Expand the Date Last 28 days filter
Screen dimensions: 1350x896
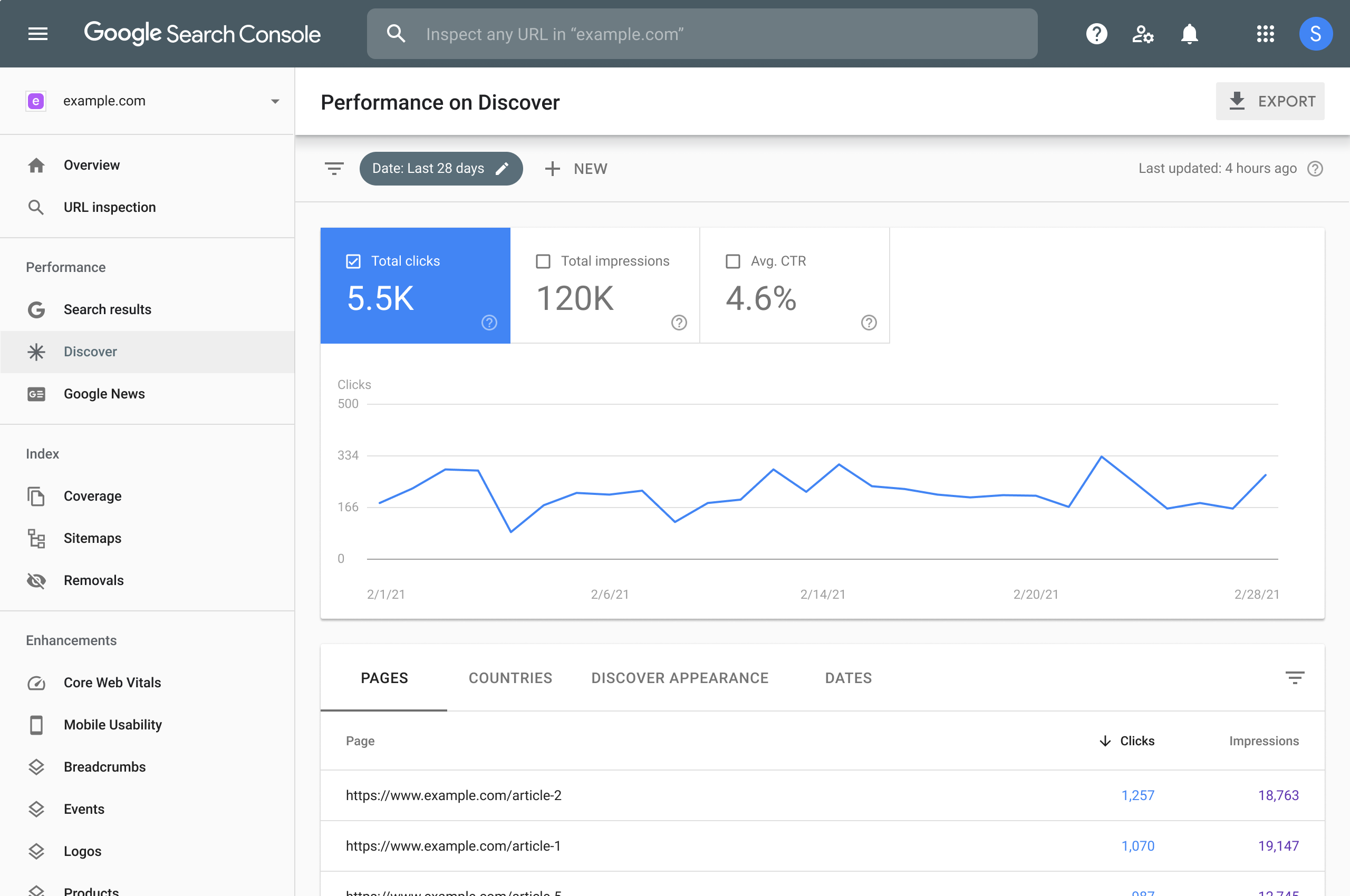point(441,168)
